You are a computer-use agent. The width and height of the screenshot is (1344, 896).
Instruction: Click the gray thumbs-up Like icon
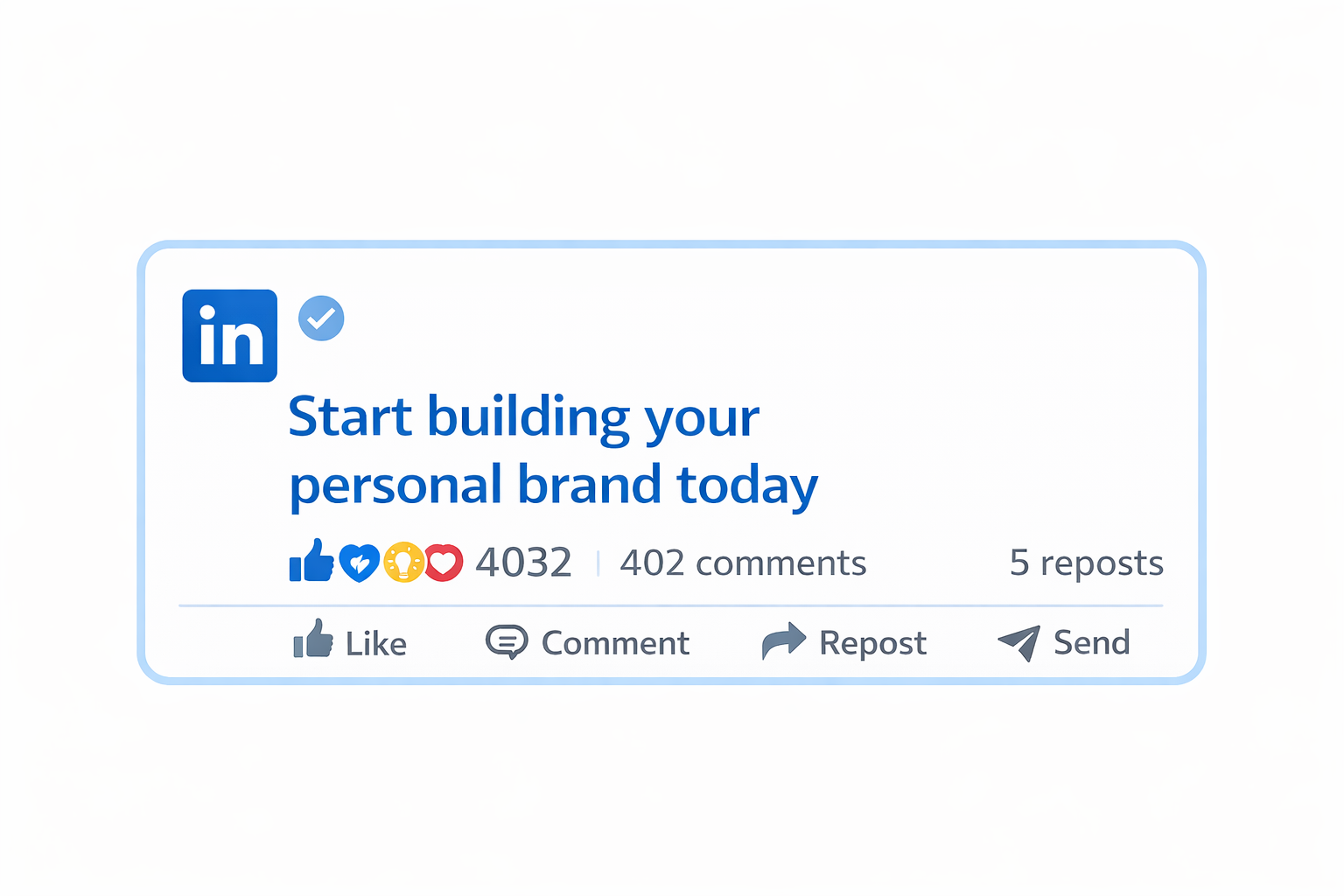(312, 640)
